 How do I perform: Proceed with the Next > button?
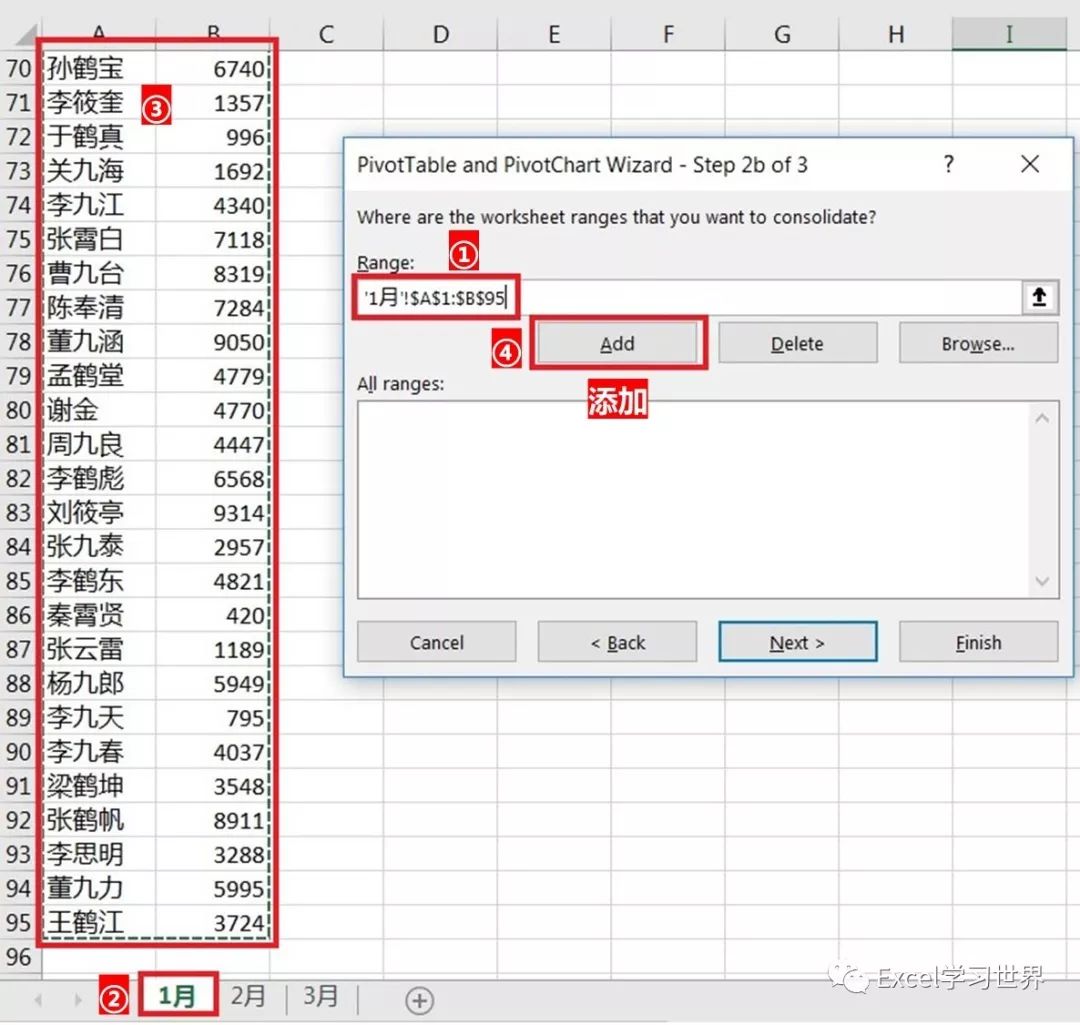[797, 643]
